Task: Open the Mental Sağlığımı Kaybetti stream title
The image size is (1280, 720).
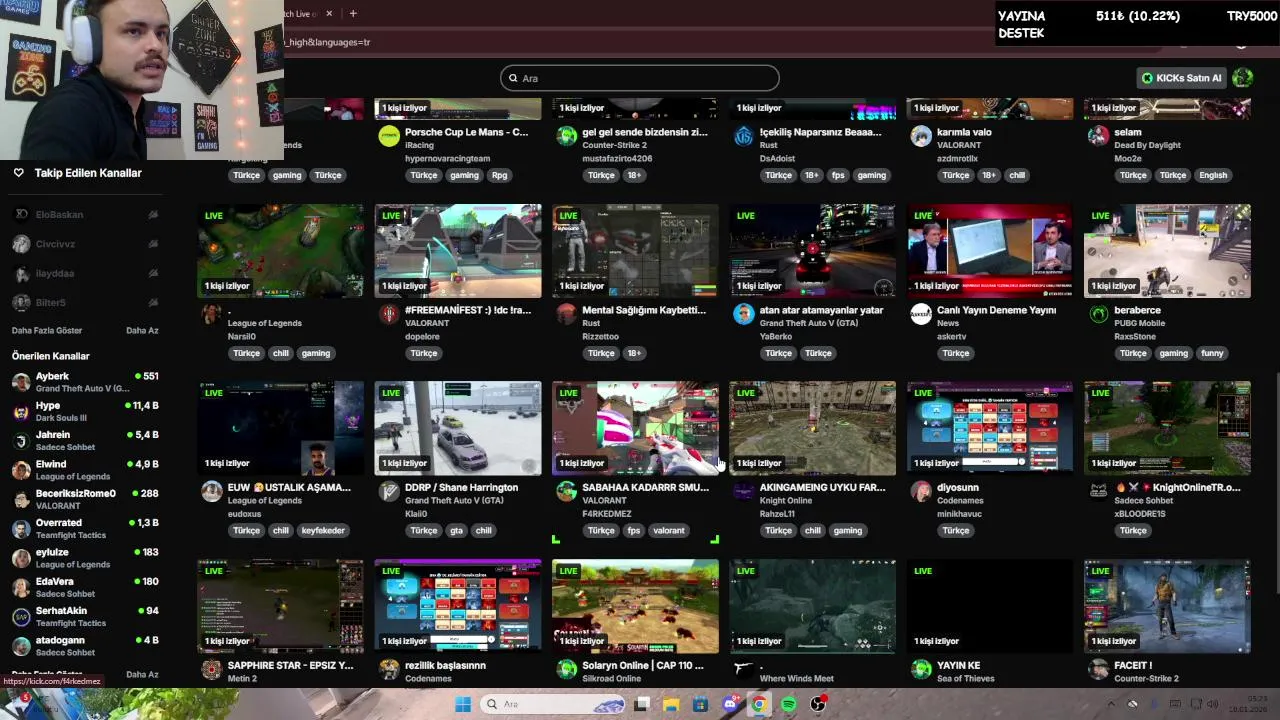Action: tap(644, 310)
